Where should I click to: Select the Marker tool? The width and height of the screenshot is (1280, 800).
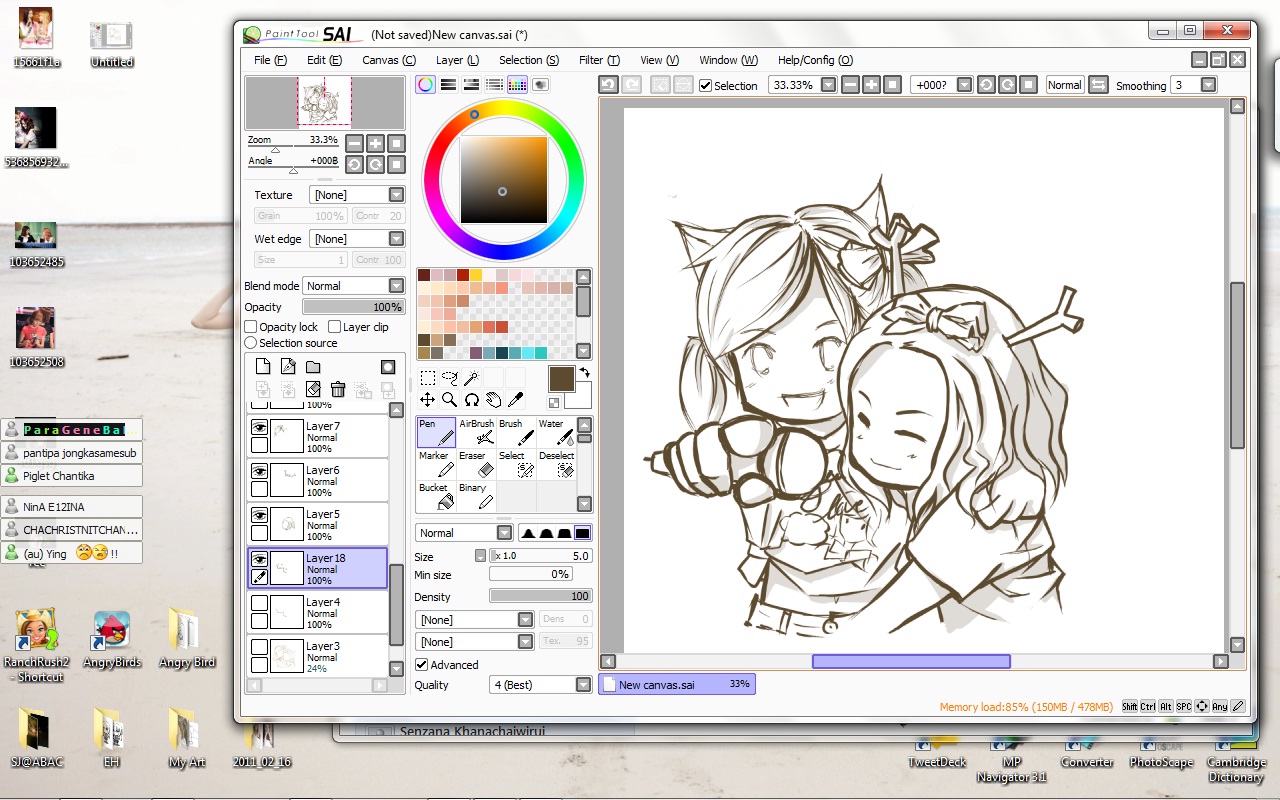click(436, 464)
